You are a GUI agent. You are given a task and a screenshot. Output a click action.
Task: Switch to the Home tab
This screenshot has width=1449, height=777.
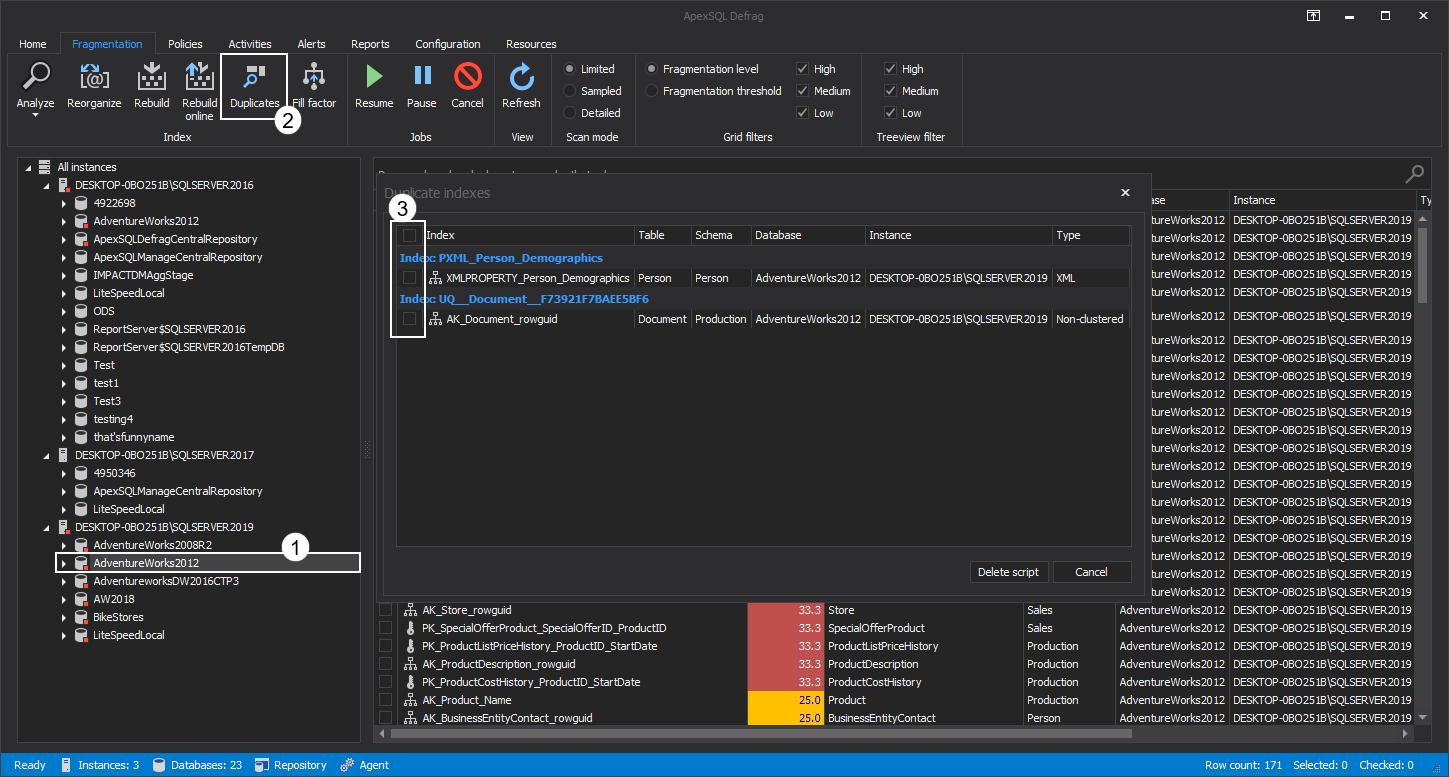[33, 44]
